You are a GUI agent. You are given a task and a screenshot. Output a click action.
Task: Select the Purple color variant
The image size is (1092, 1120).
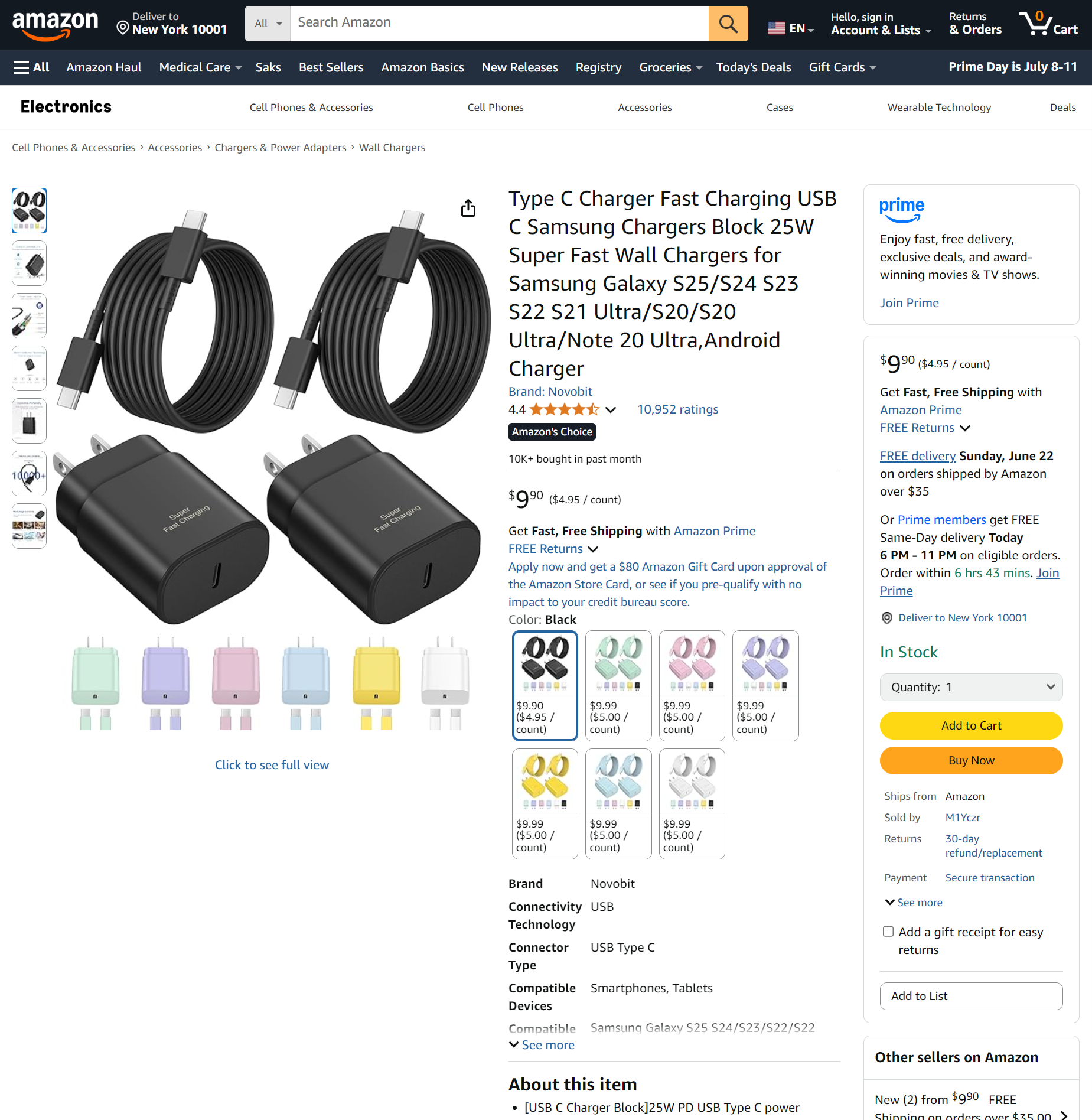765,685
